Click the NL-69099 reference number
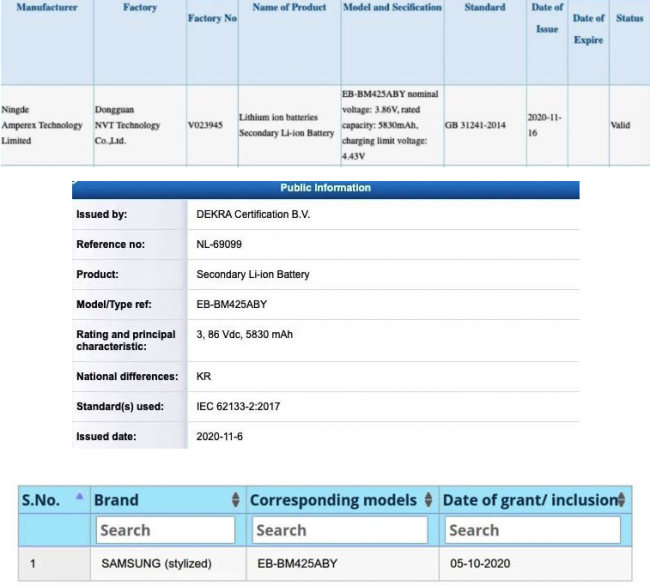 [x=221, y=245]
